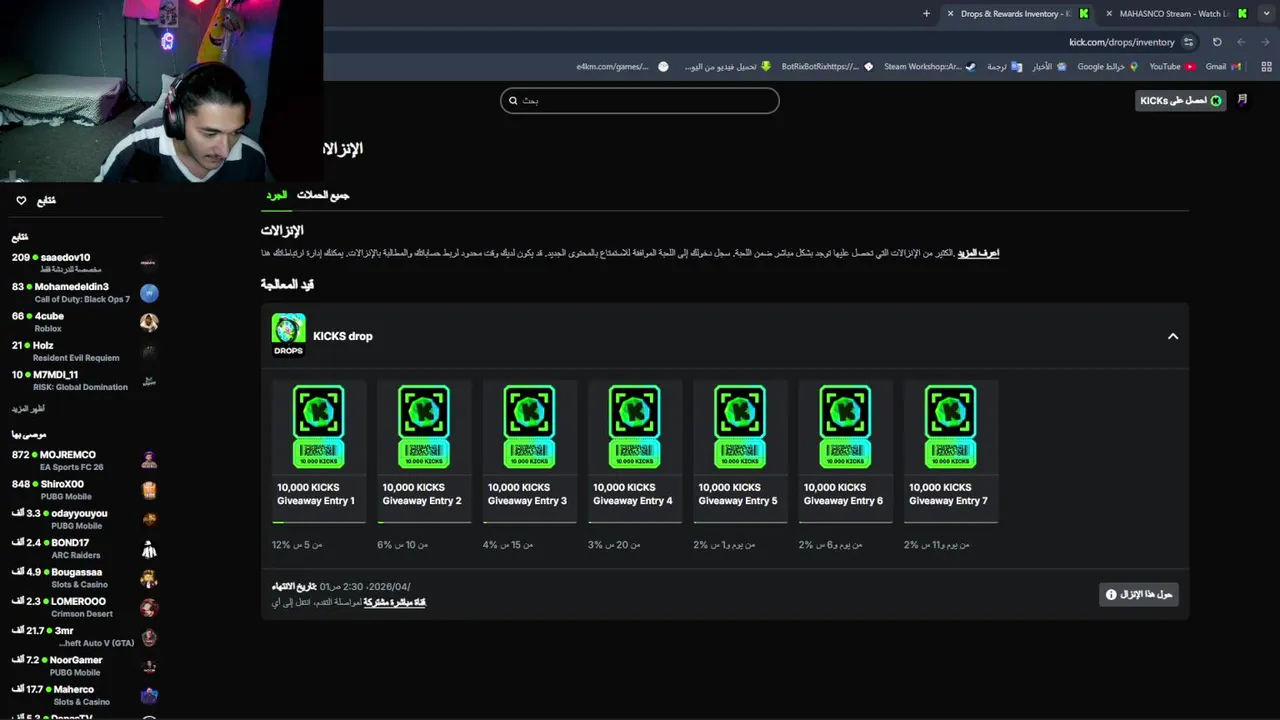Click the MOJREMCO channel avatar
Image resolution: width=1280 pixels, height=720 pixels.
click(149, 460)
